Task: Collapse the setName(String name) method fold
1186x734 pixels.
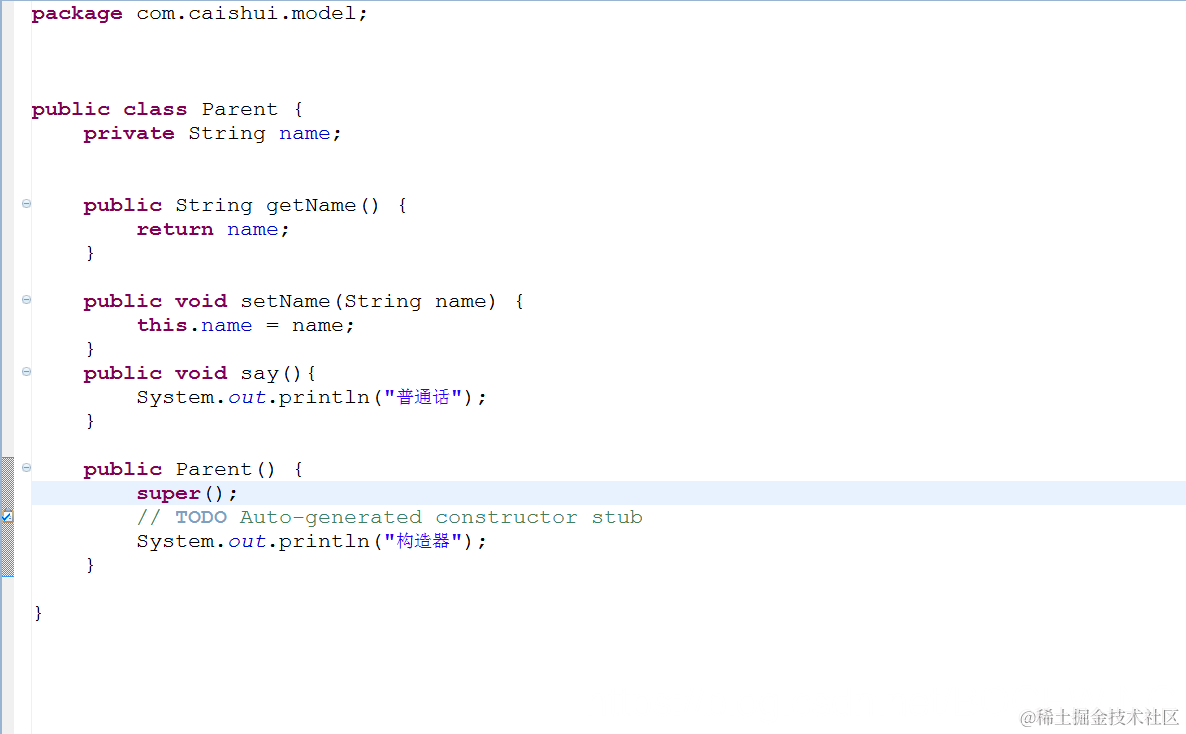Action: coord(26,300)
